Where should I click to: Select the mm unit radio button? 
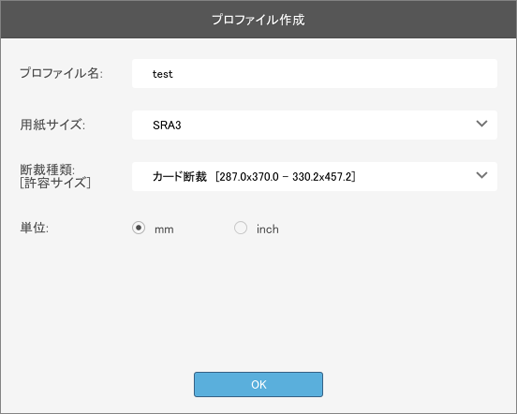point(138,228)
